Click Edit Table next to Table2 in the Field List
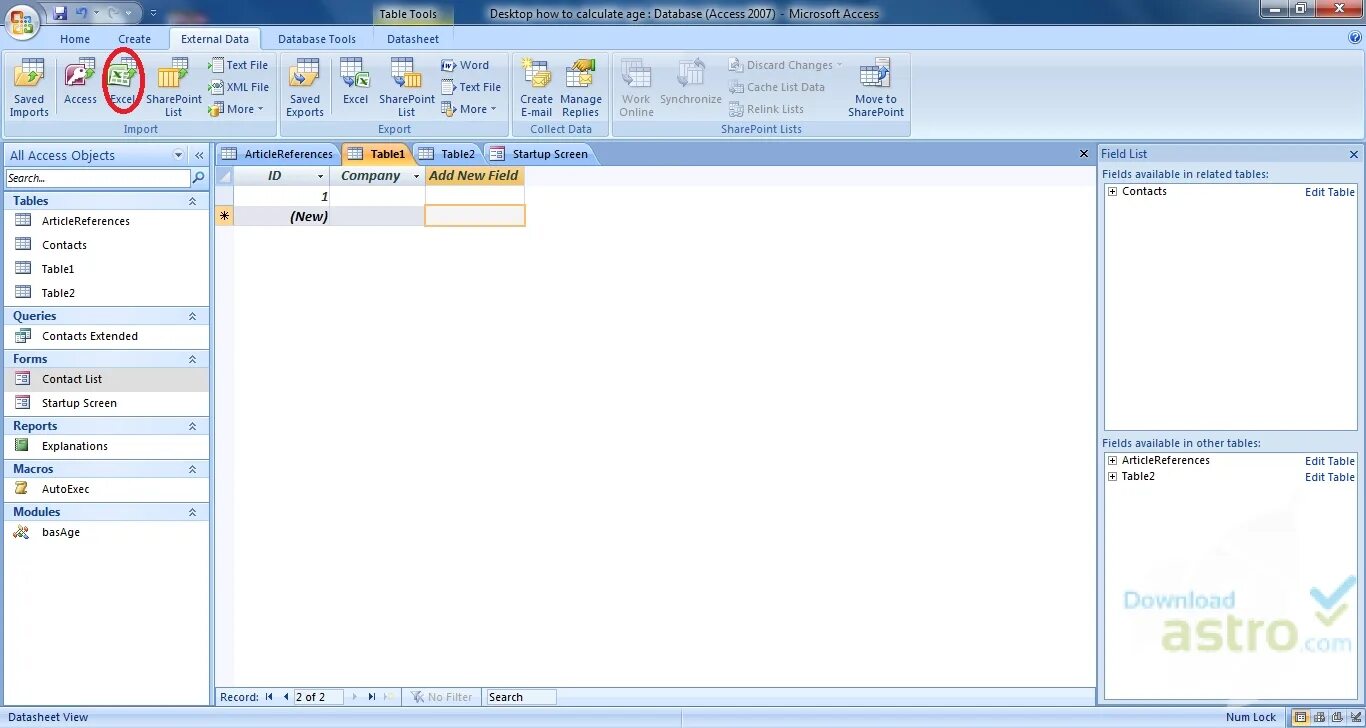 pos(1330,477)
